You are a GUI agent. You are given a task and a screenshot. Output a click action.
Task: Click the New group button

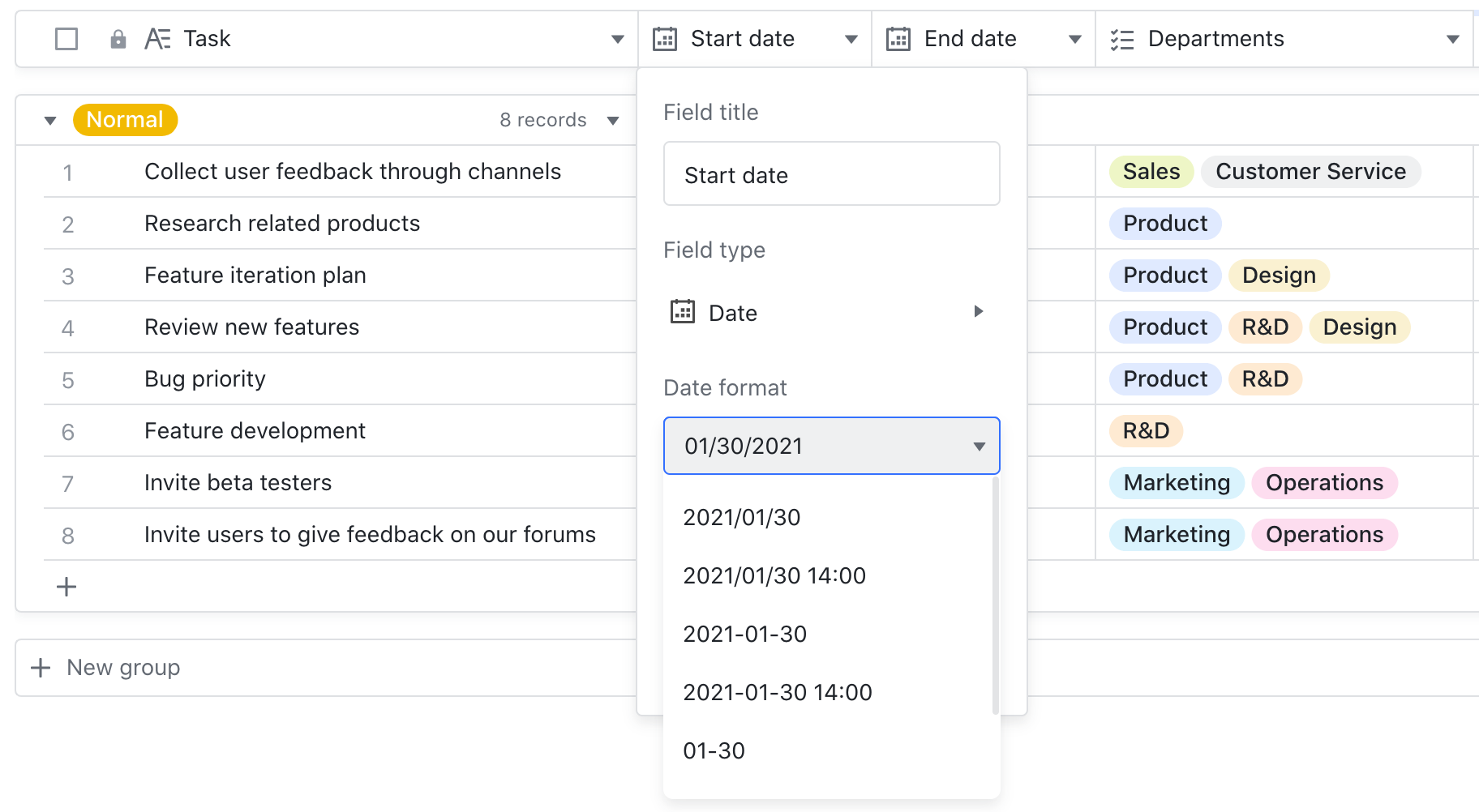point(123,667)
